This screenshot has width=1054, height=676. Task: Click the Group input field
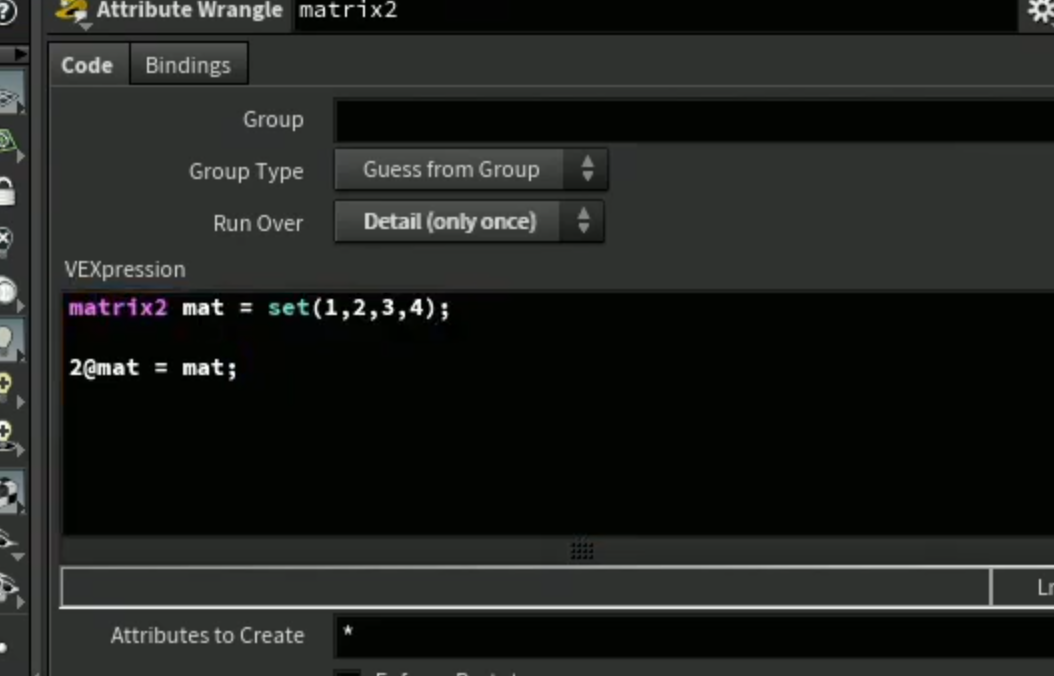click(694, 120)
